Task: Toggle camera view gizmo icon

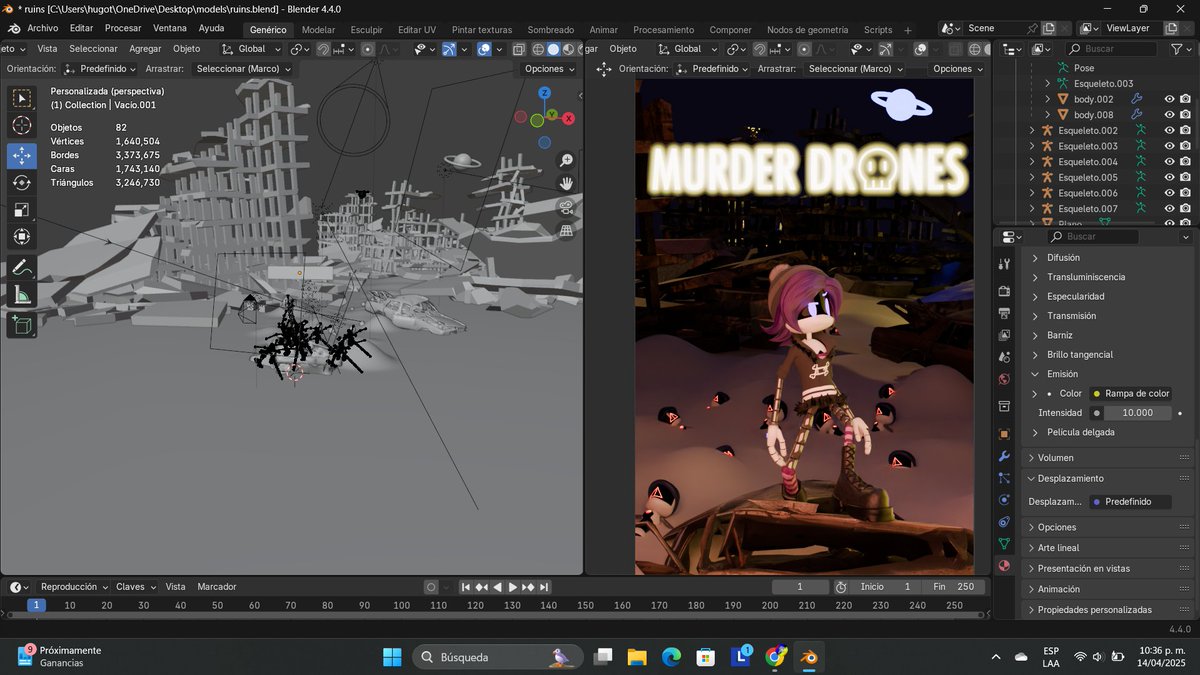Action: pyautogui.click(x=566, y=208)
